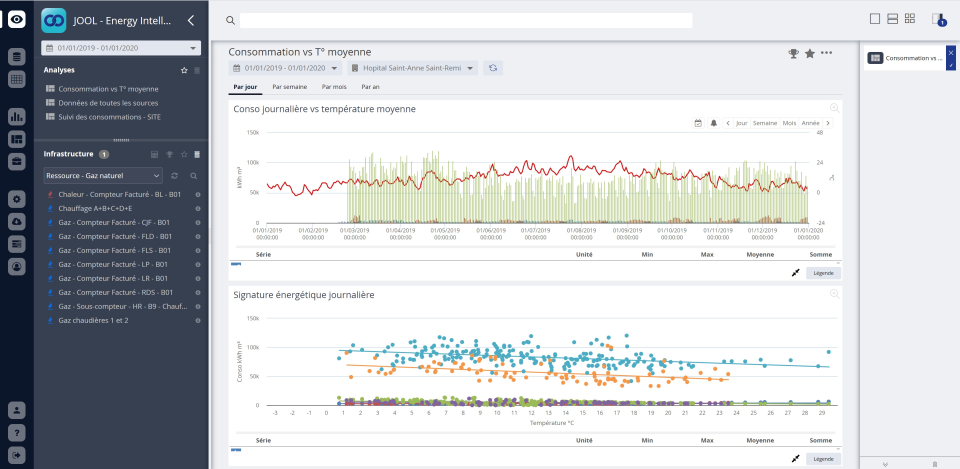The height and width of the screenshot is (469, 960).
Task: Expand the Hopital Saint-Anne Saint-Remi site dropdown
Action: point(412,68)
